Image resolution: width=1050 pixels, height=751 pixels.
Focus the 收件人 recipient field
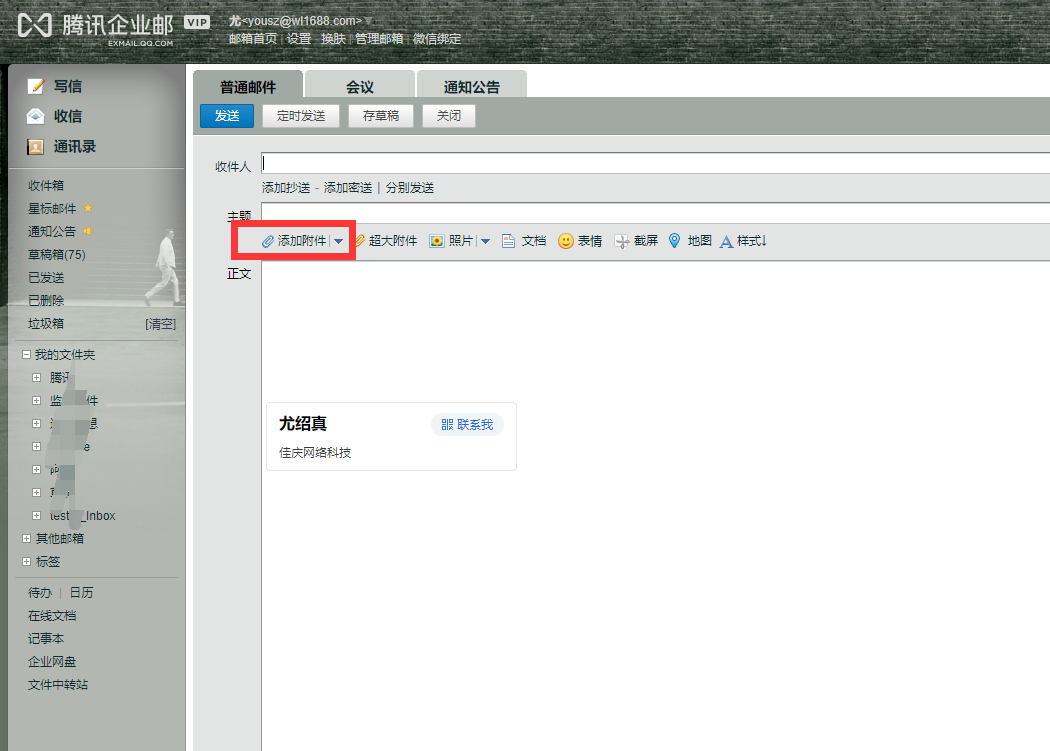(656, 163)
